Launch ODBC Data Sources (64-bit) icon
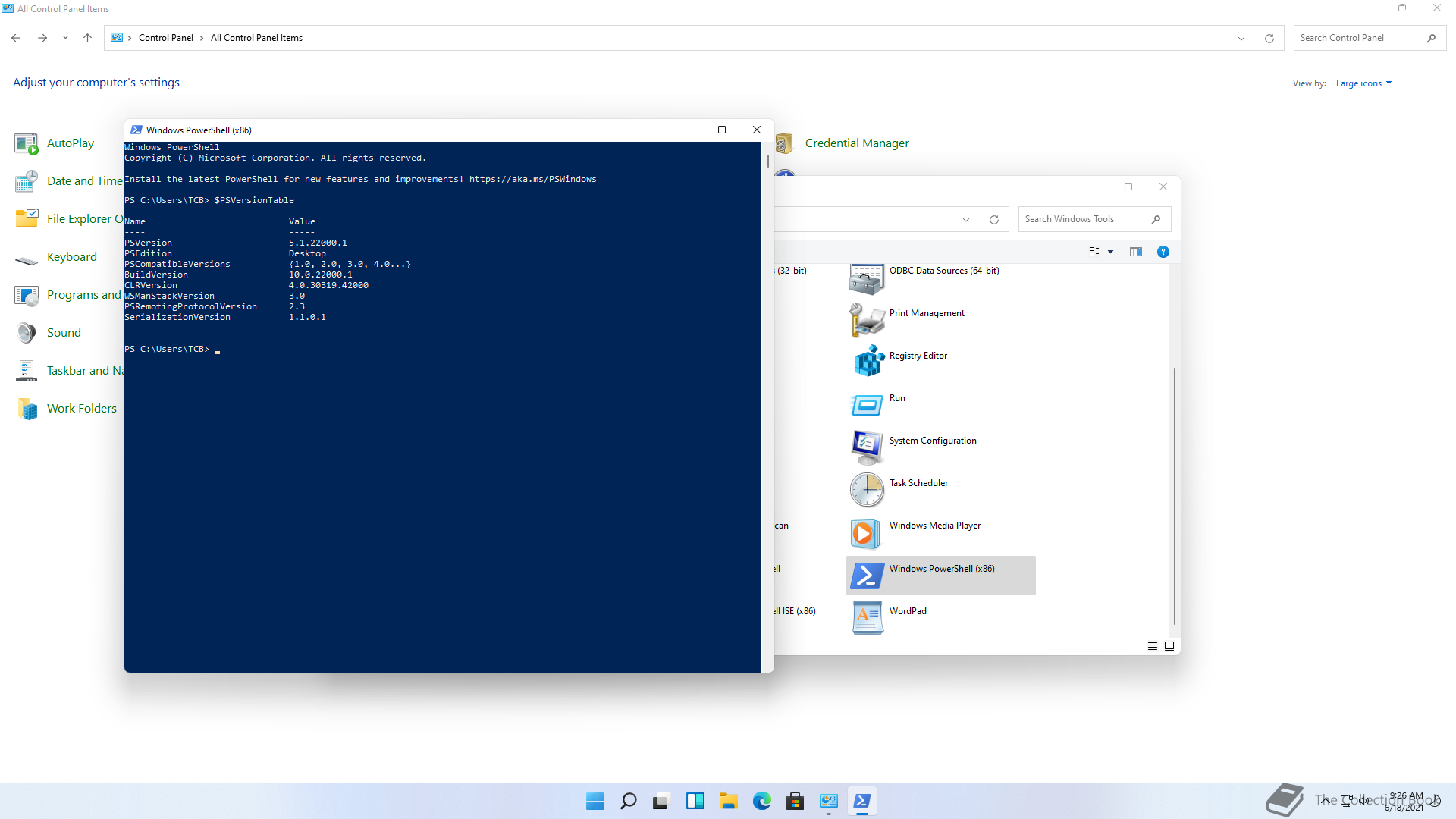Image resolution: width=1456 pixels, height=819 pixels. pos(867,279)
